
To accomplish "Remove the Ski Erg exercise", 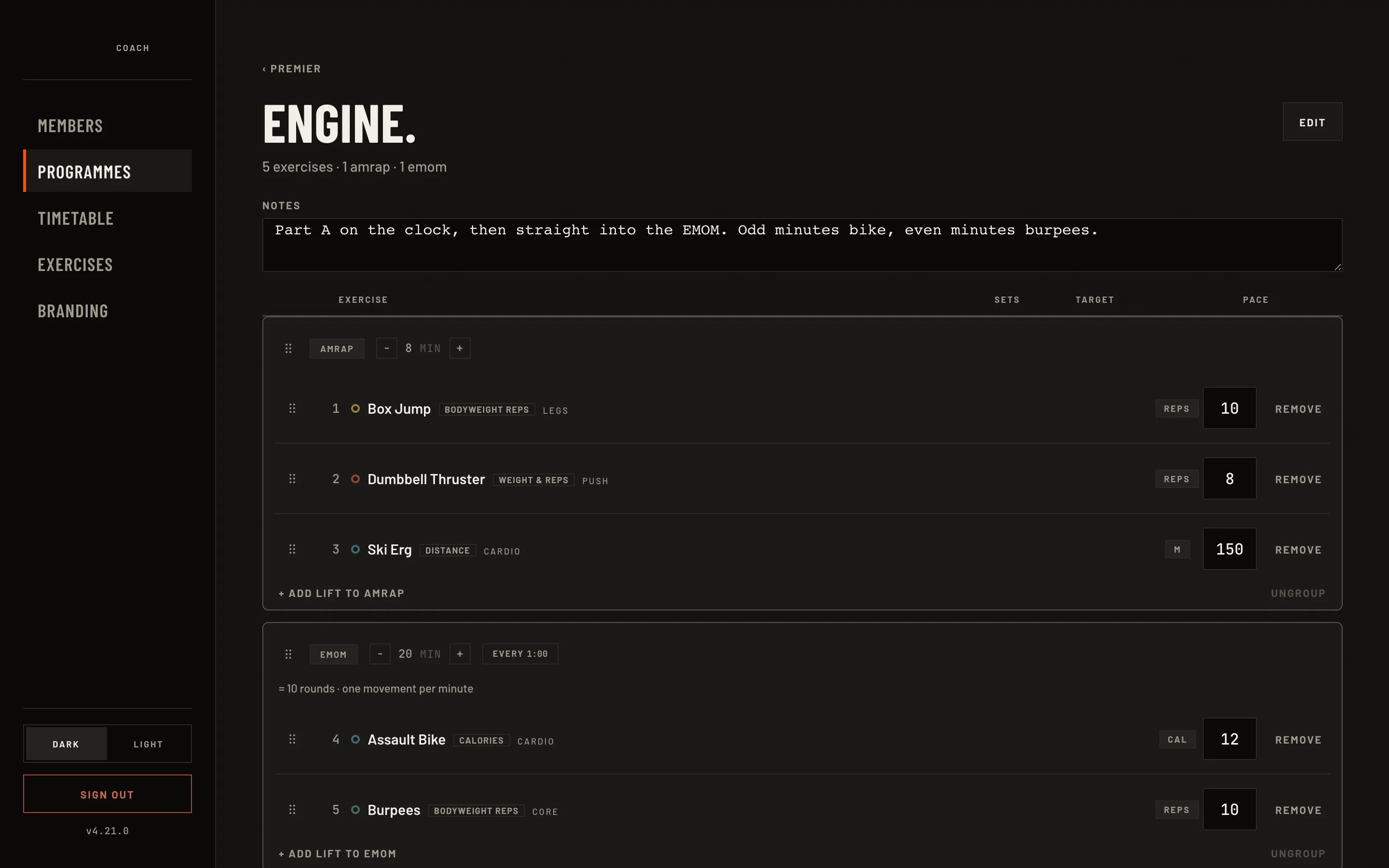I will 1298,550.
